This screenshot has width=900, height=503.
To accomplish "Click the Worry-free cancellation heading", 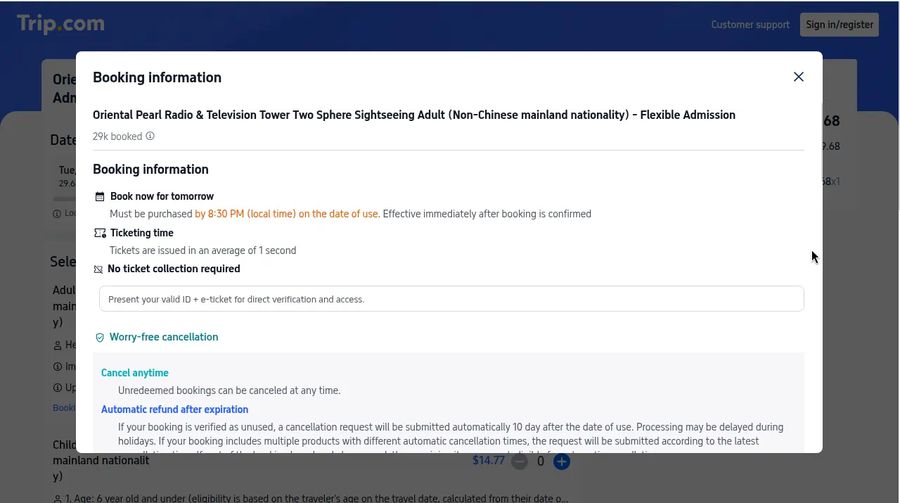I will click(x=164, y=337).
